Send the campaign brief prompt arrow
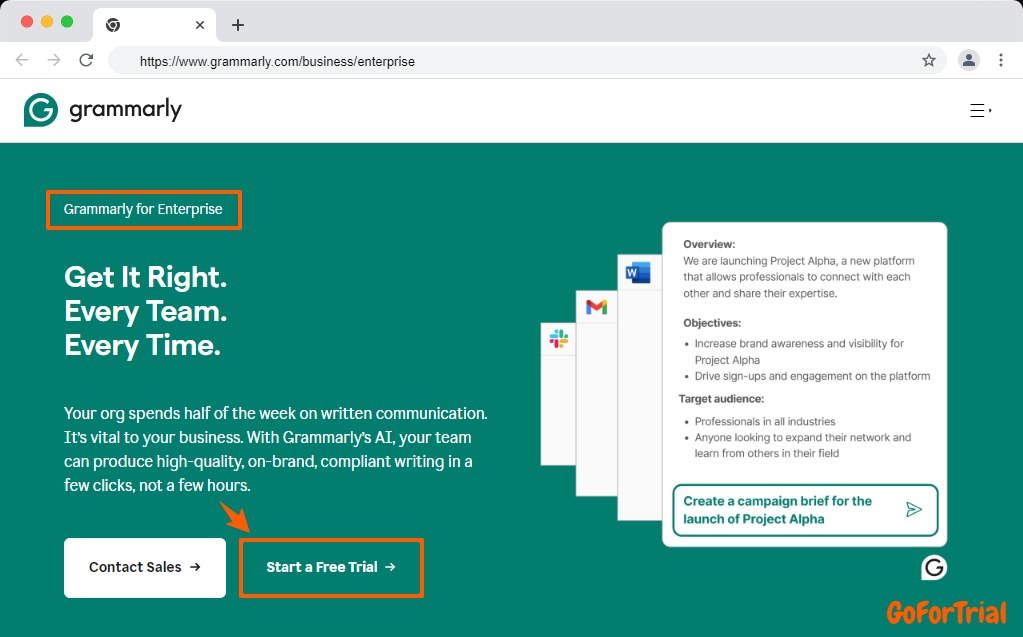Viewport: 1023px width, 637px height. click(x=914, y=510)
